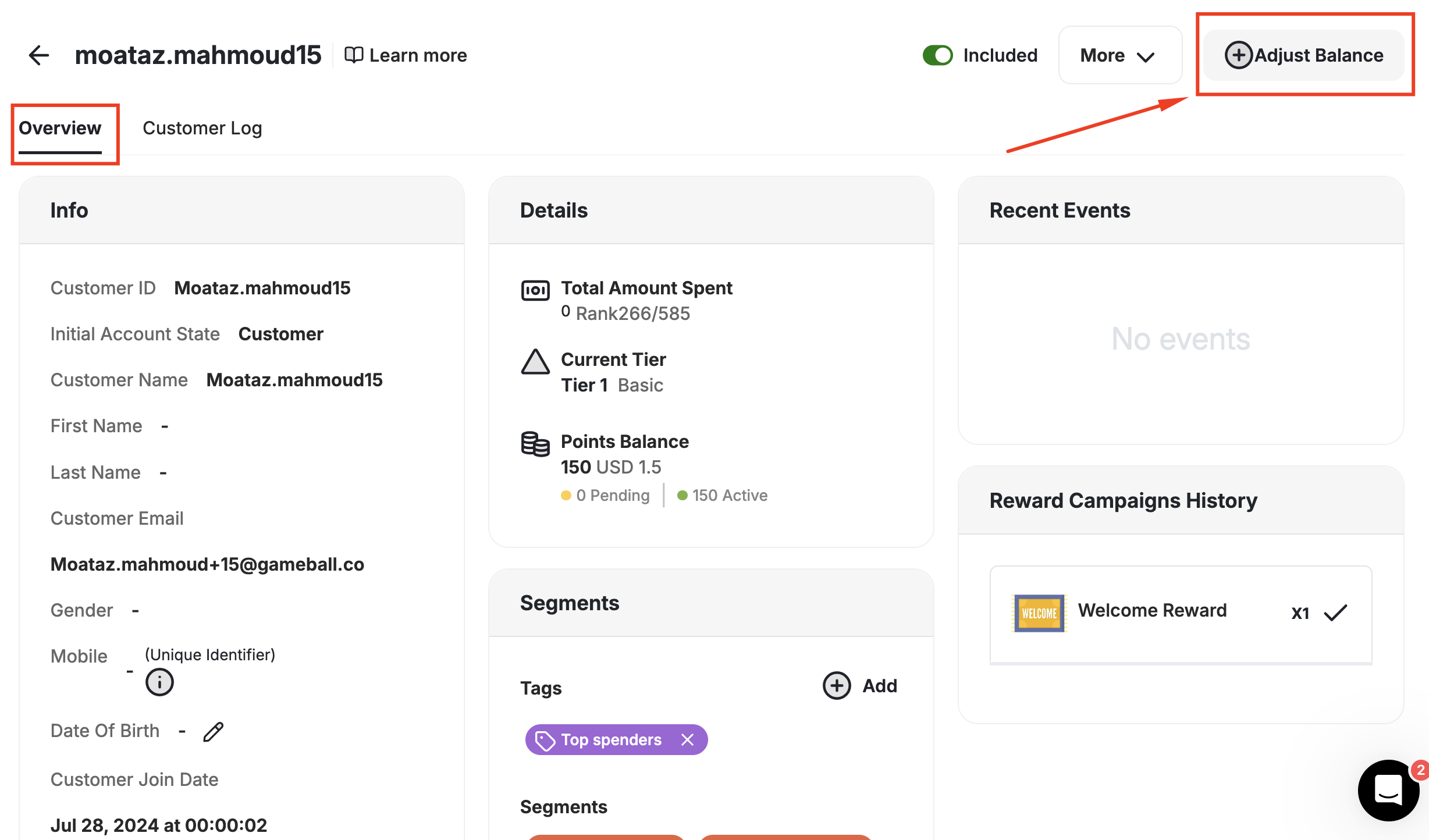Open the chat support bubble
The height and width of the screenshot is (840, 1429).
1388,790
